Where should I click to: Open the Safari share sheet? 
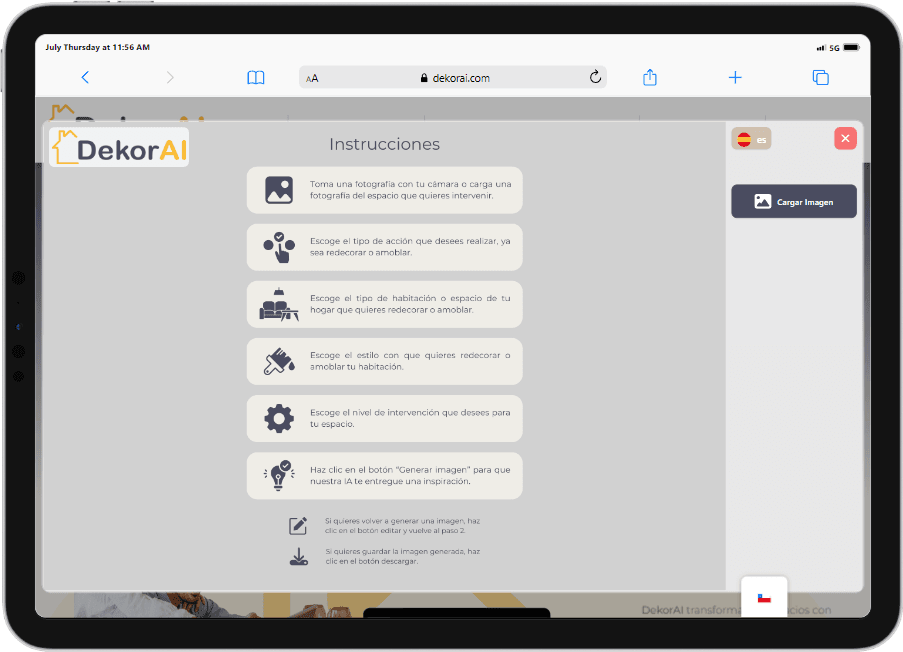[650, 77]
